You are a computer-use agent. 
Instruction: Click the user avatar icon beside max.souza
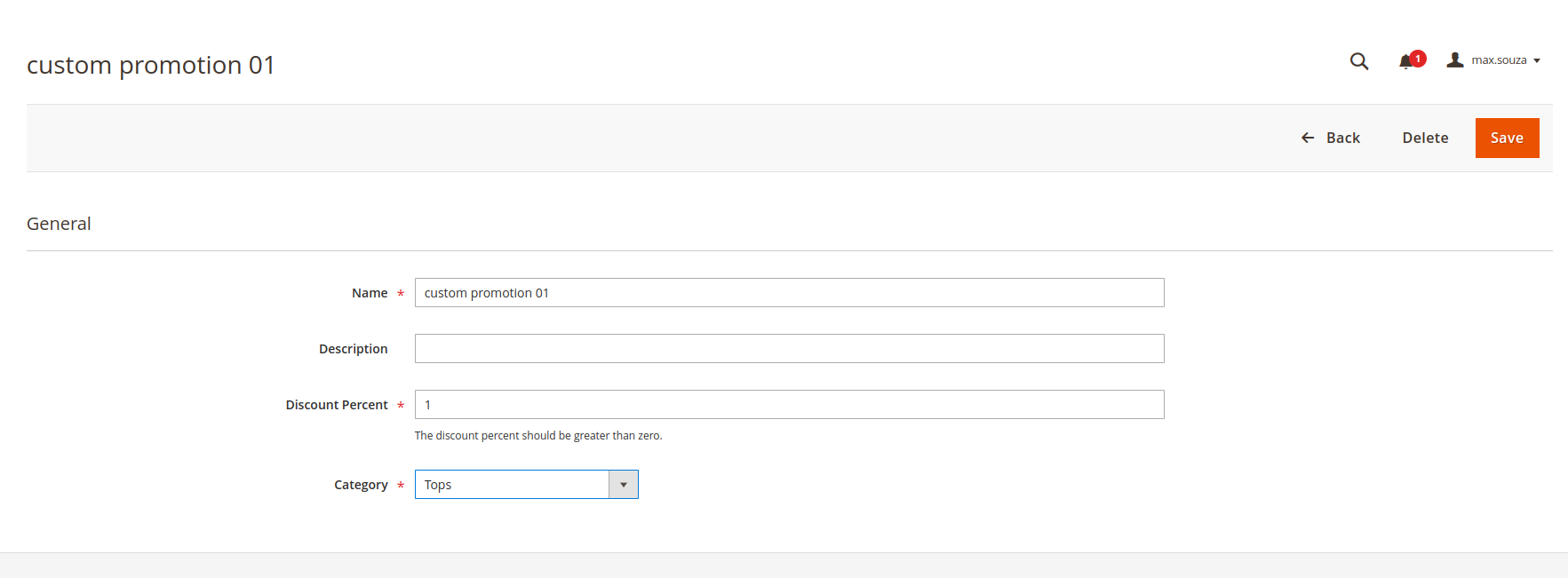tap(1455, 59)
